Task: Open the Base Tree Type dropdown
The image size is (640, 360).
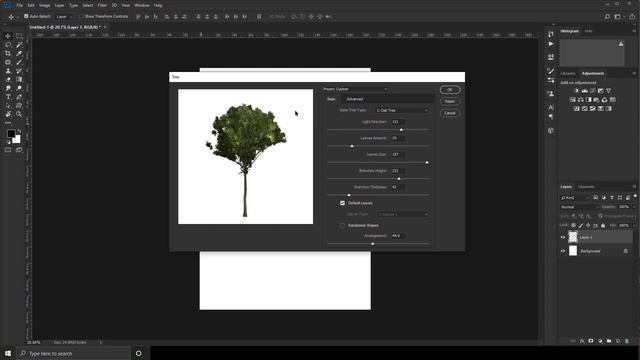Action: 402,110
